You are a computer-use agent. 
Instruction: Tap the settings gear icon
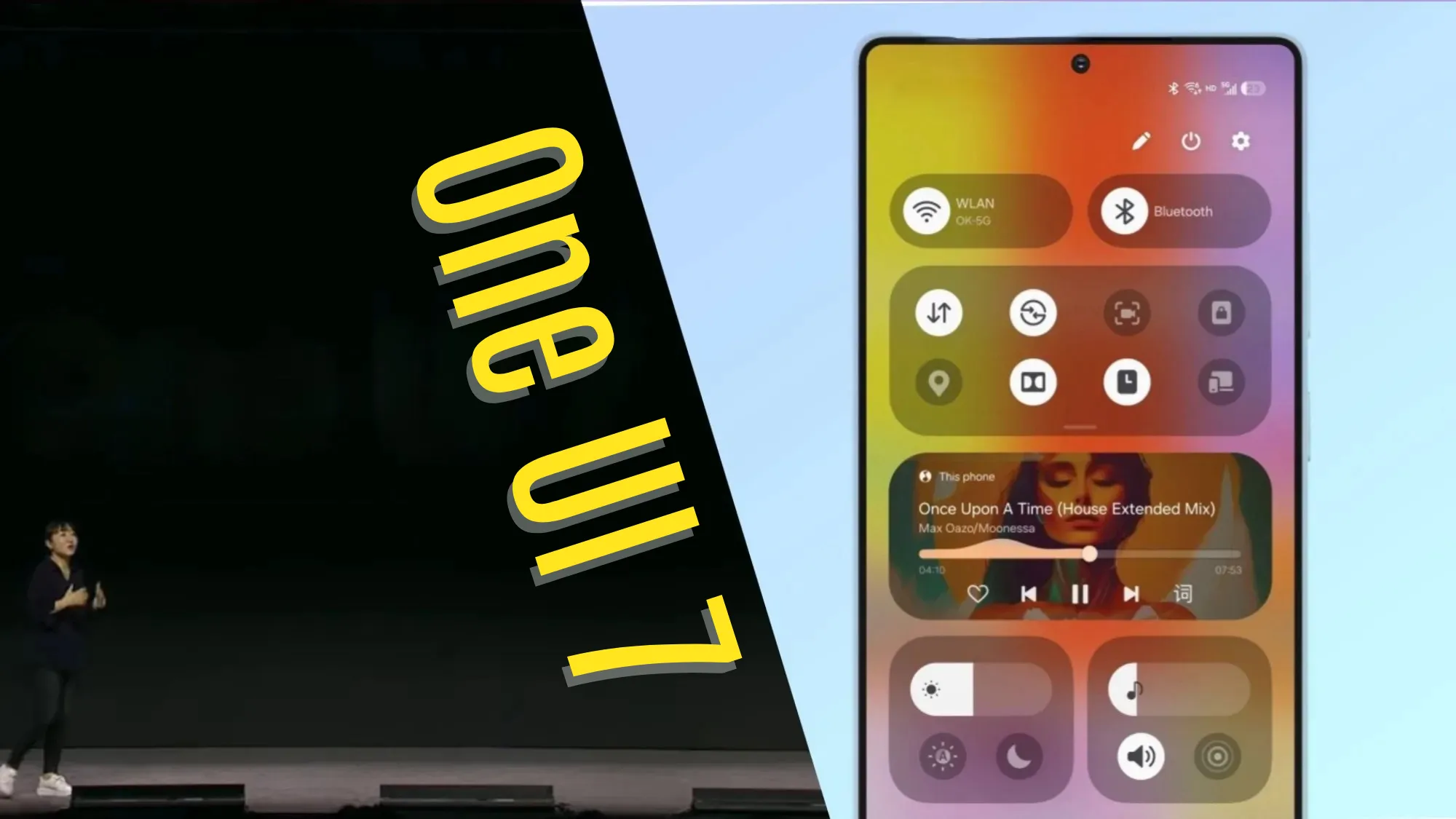coord(1241,140)
